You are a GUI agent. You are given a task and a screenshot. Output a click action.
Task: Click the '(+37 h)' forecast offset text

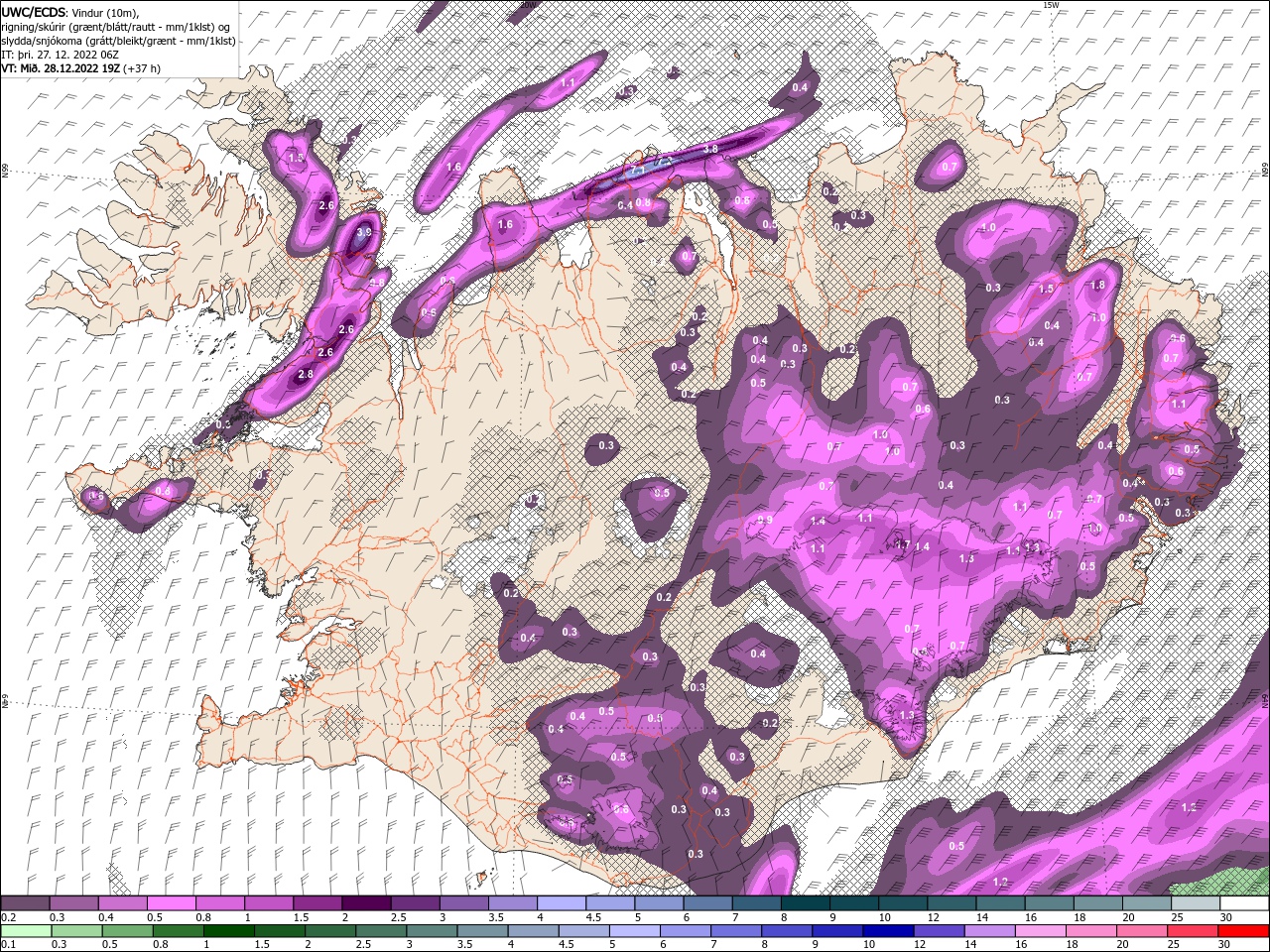click(x=142, y=68)
